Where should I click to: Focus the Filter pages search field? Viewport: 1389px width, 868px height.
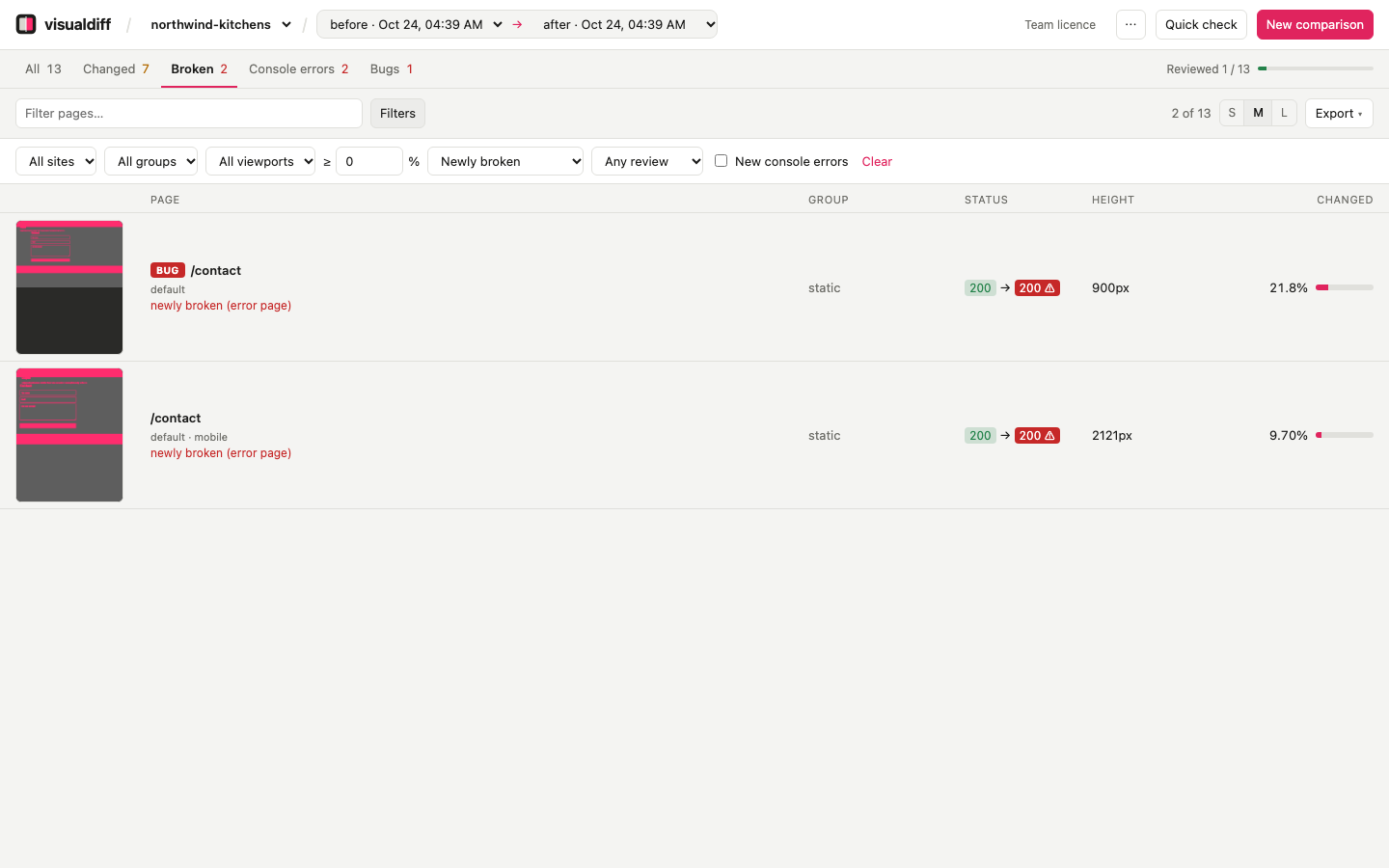click(189, 113)
